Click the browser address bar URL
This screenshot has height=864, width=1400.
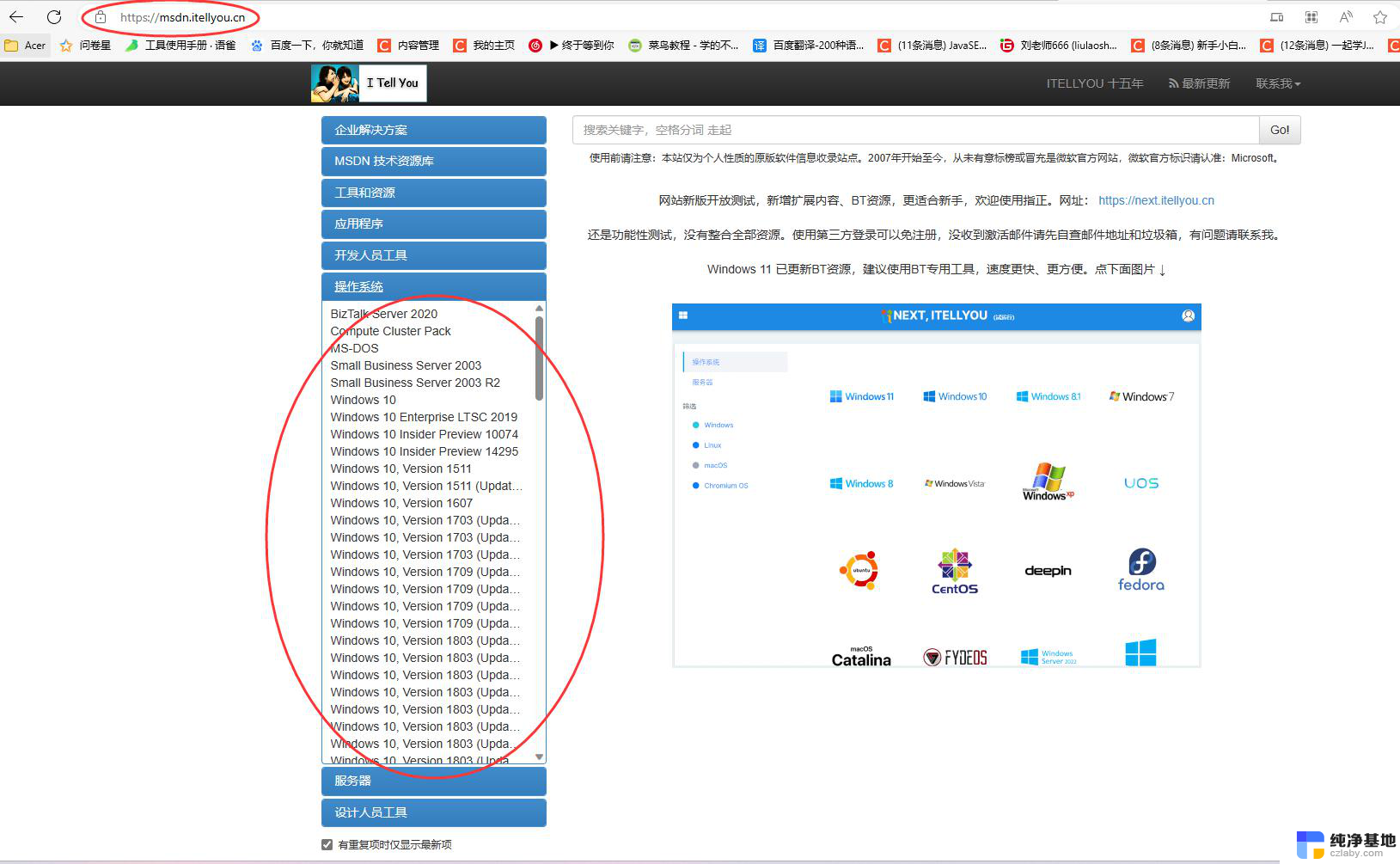(182, 17)
